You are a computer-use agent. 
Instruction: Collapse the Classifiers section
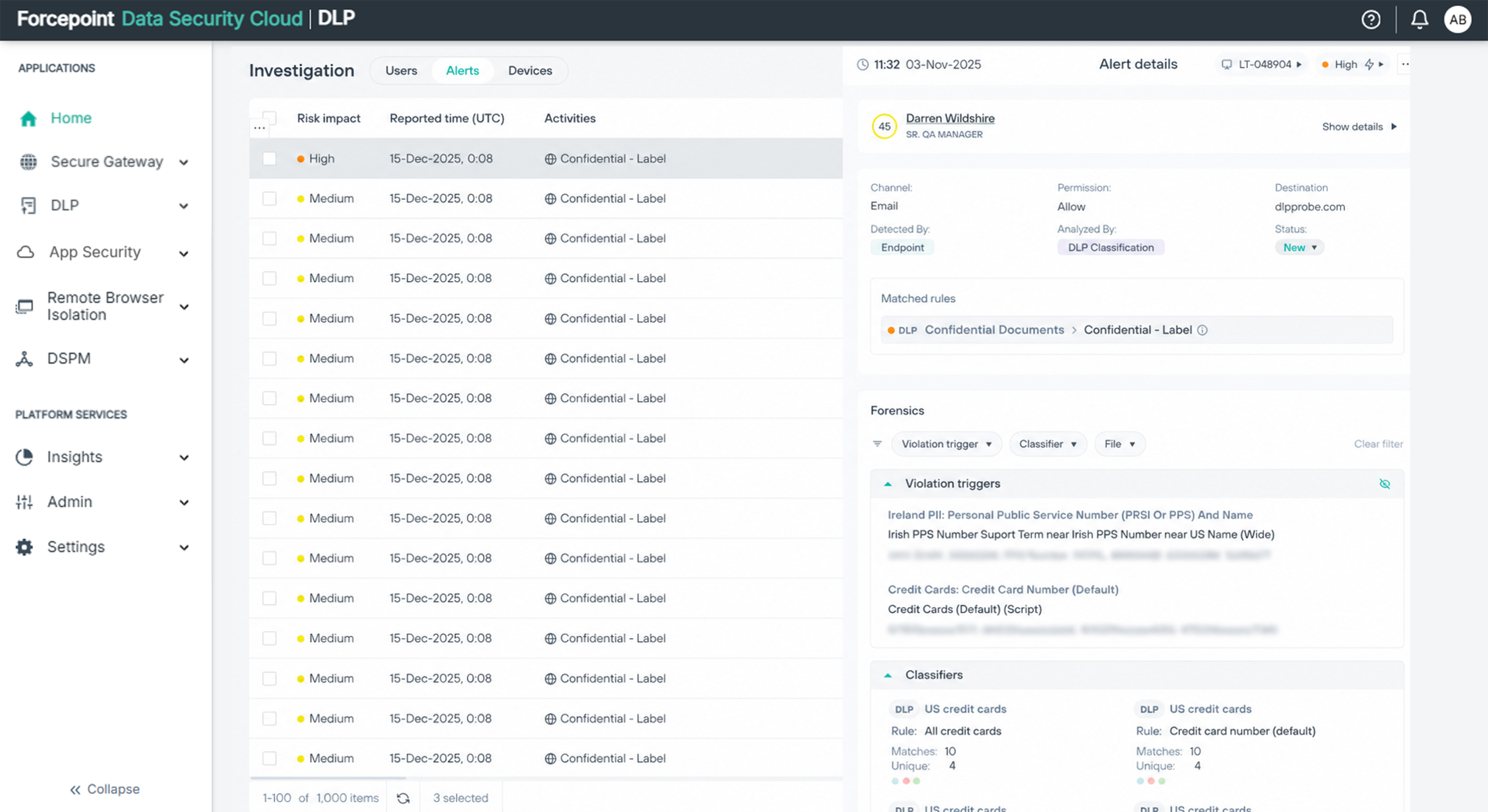click(x=888, y=675)
